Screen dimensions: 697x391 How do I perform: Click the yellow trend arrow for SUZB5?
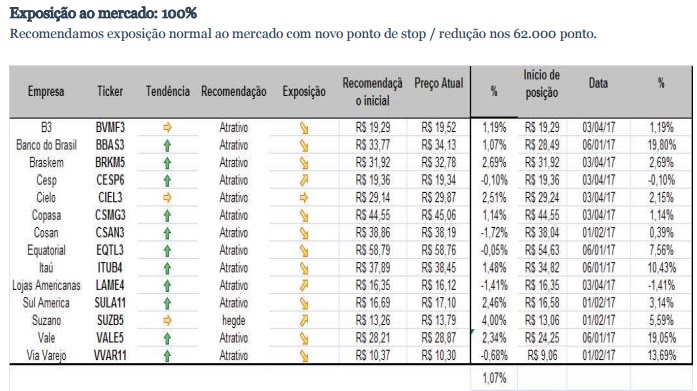click(167, 320)
